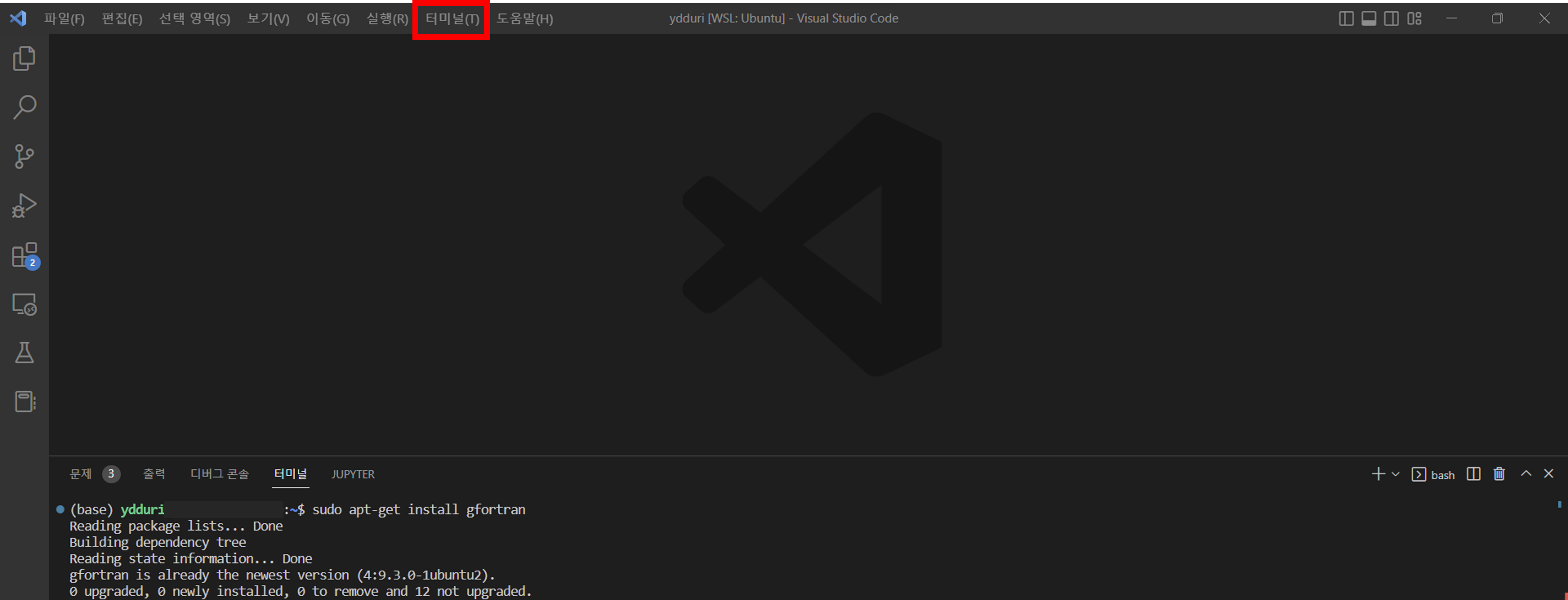Toggle secondary side bar layout button

1391,18
